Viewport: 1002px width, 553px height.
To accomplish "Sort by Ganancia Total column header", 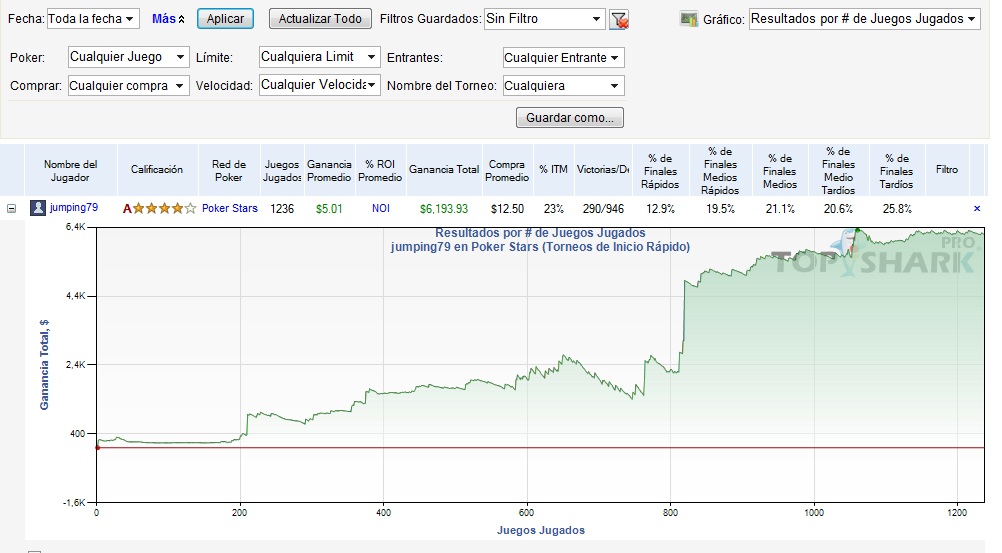I will 444,169.
